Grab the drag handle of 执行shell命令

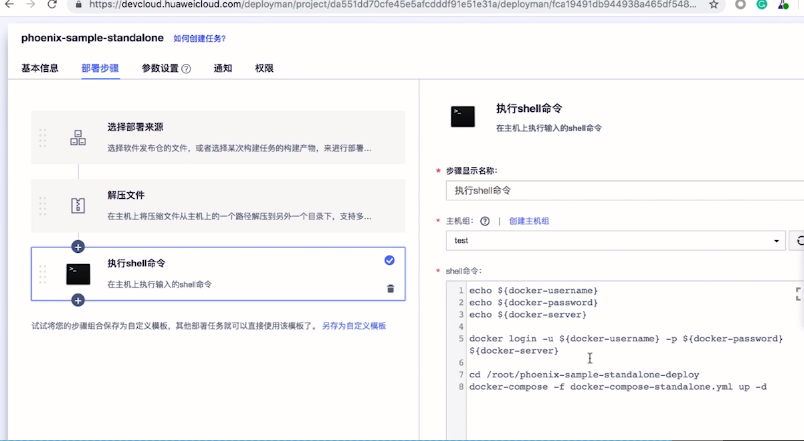coord(43,274)
